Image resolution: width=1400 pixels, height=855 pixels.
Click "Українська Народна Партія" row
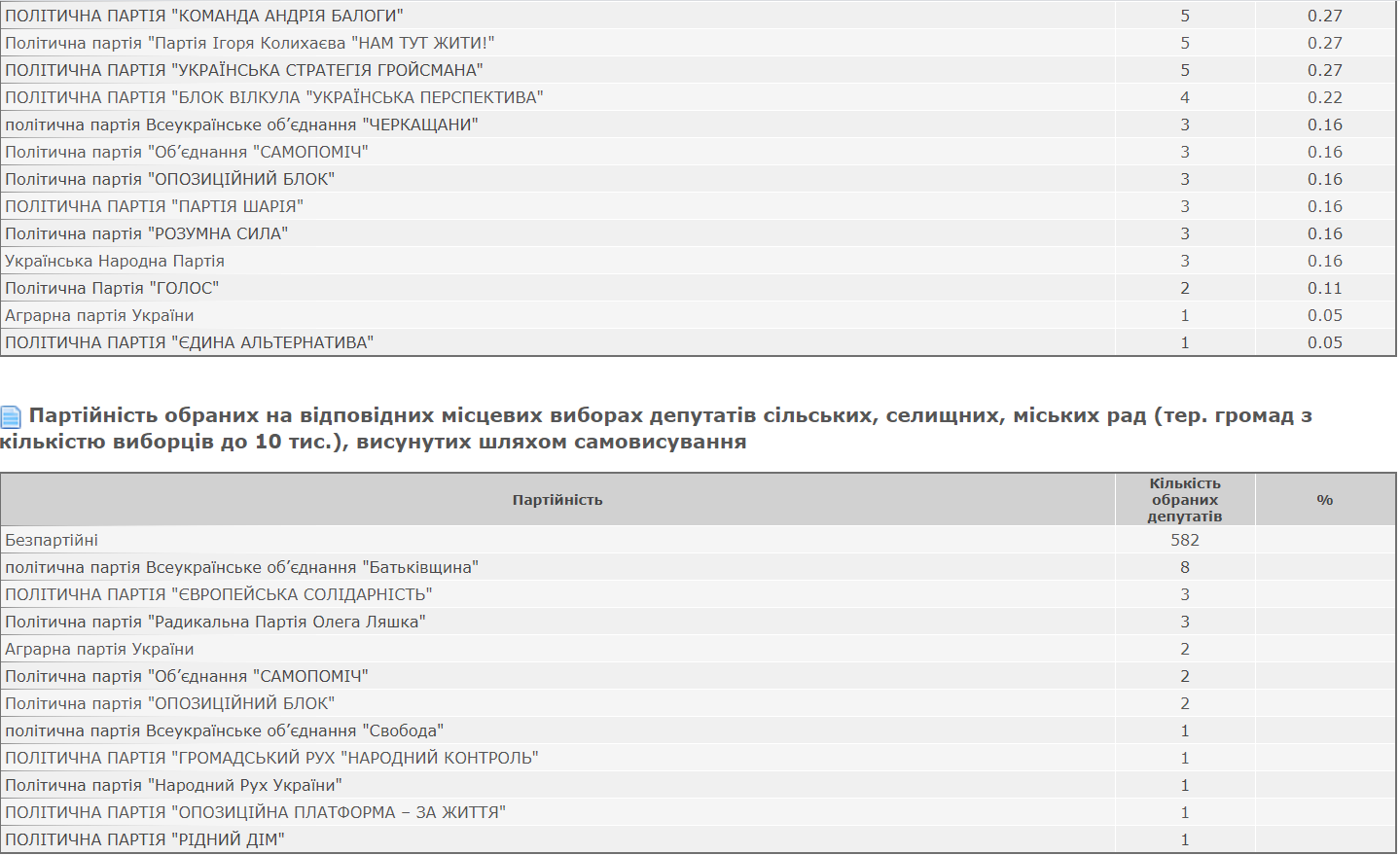pyautogui.click(x=115, y=262)
